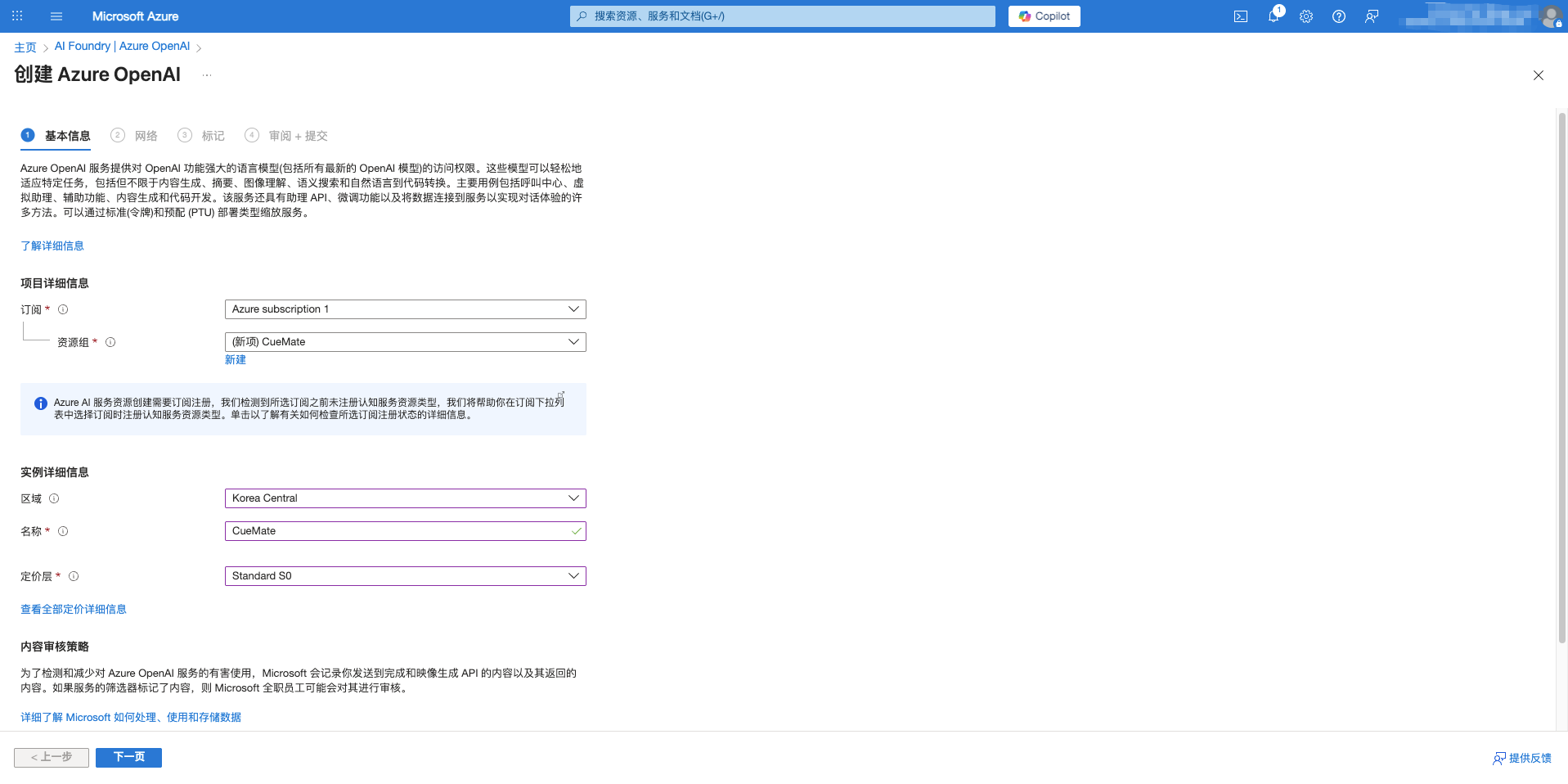The height and width of the screenshot is (784, 1568).
Task: Show the info tooltip beside 区域
Action: [x=54, y=498]
